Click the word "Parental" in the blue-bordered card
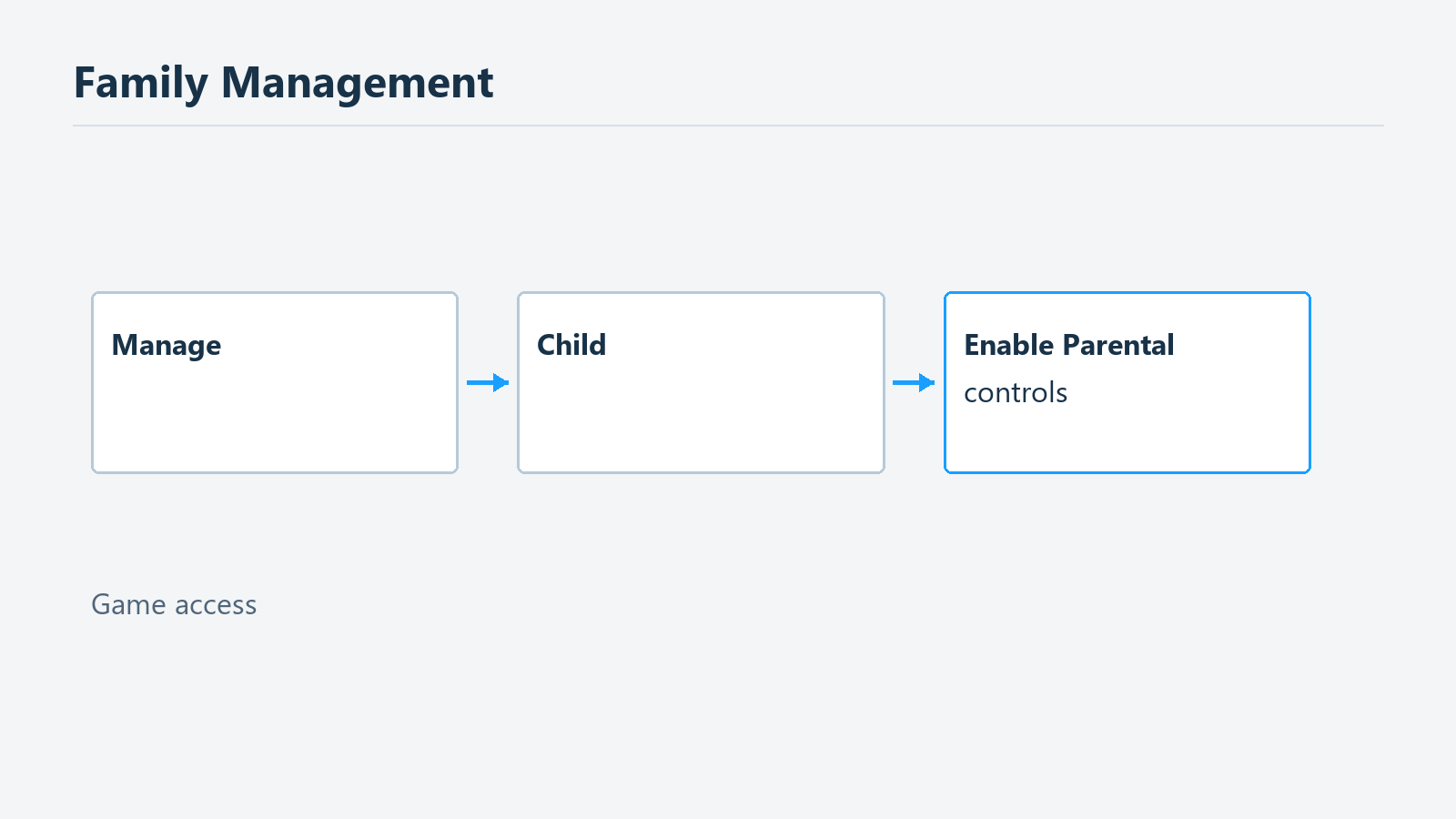The width and height of the screenshot is (1456, 819). click(x=1118, y=345)
